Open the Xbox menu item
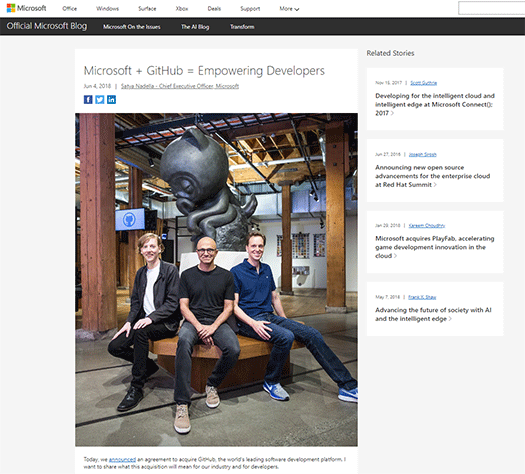Screen dimensions: 525x474 tap(182, 9)
